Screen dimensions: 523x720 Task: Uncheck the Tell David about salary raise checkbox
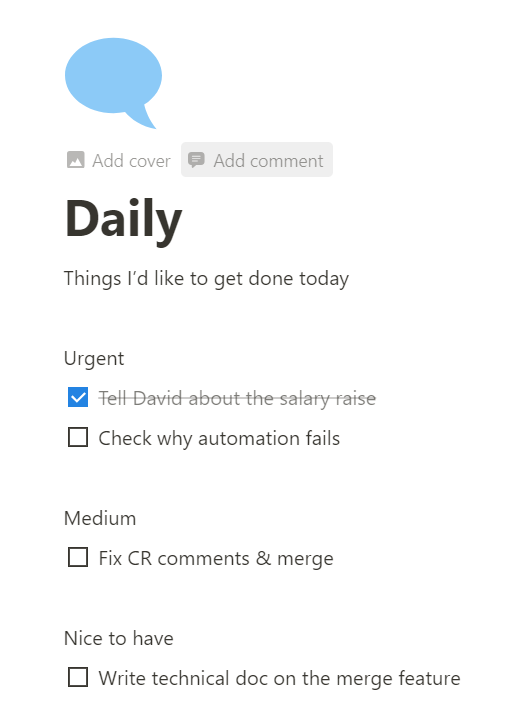(78, 398)
